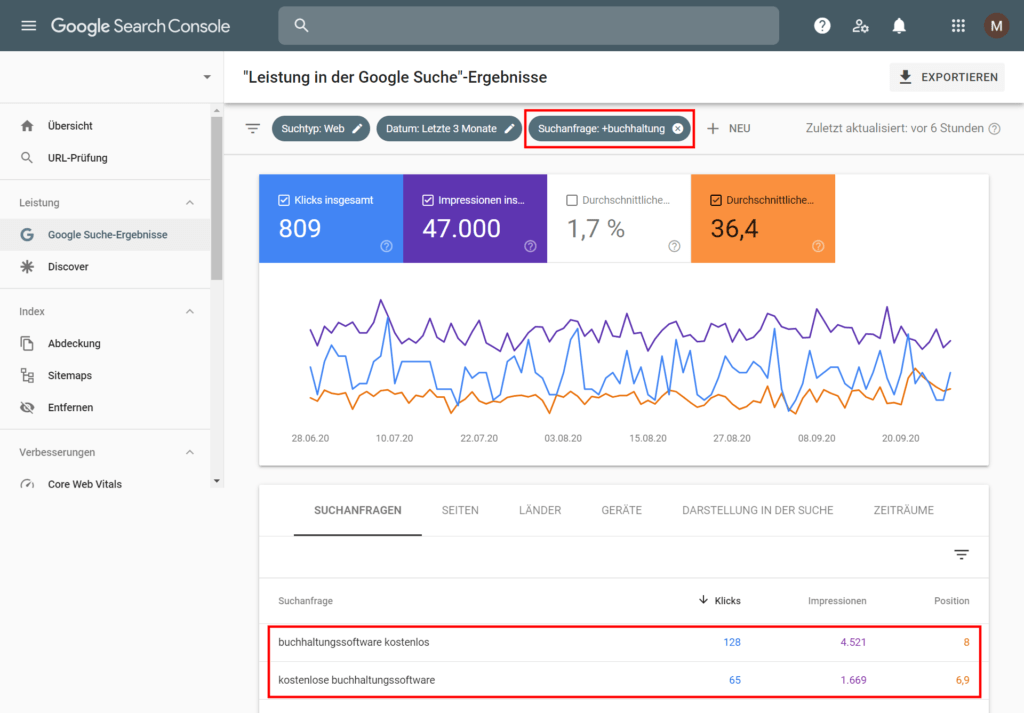Switch to the SEITEN tab
Viewport: 1024px width, 713px height.
pos(460,511)
